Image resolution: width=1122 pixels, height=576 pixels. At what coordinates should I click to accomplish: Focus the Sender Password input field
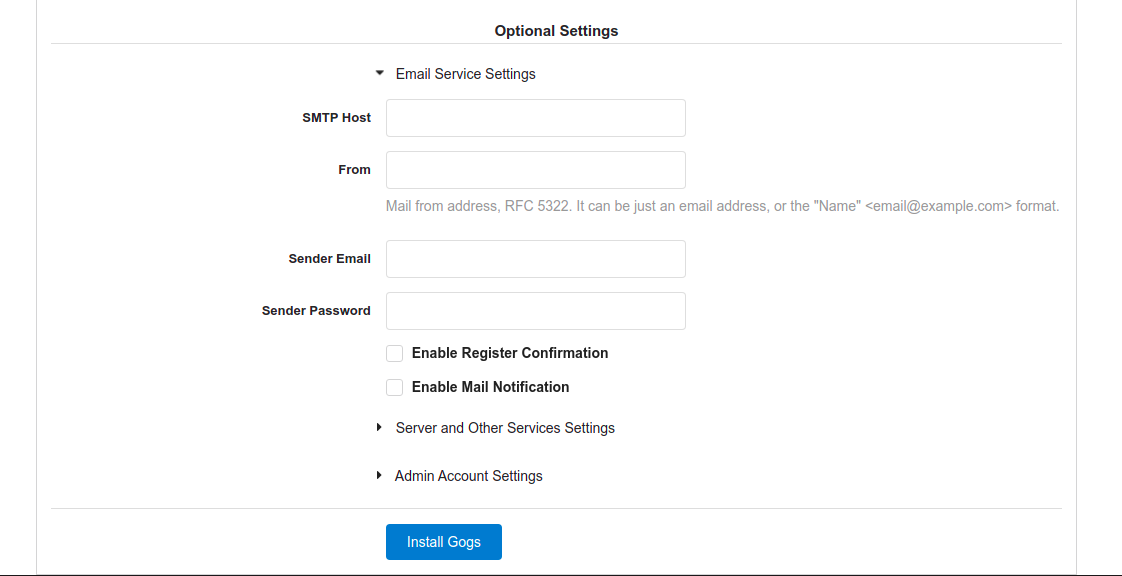click(x=536, y=311)
